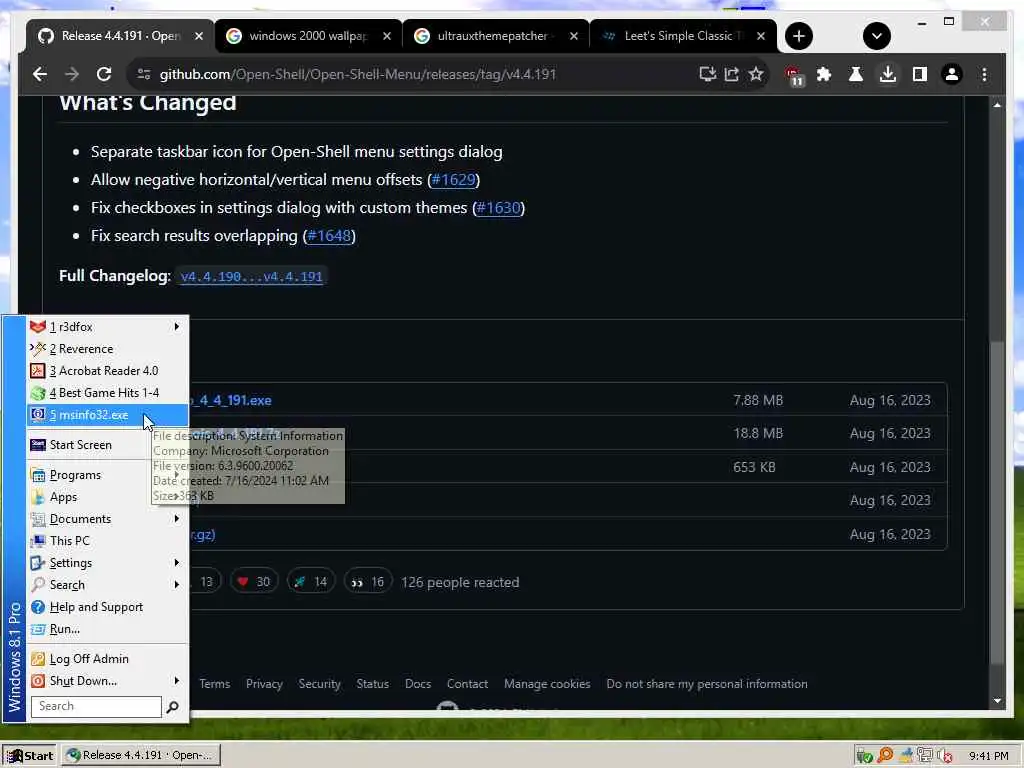The image size is (1024, 768).
Task: Open the v4.4.190...v4.4.191 changelog link
Action: 251,276
